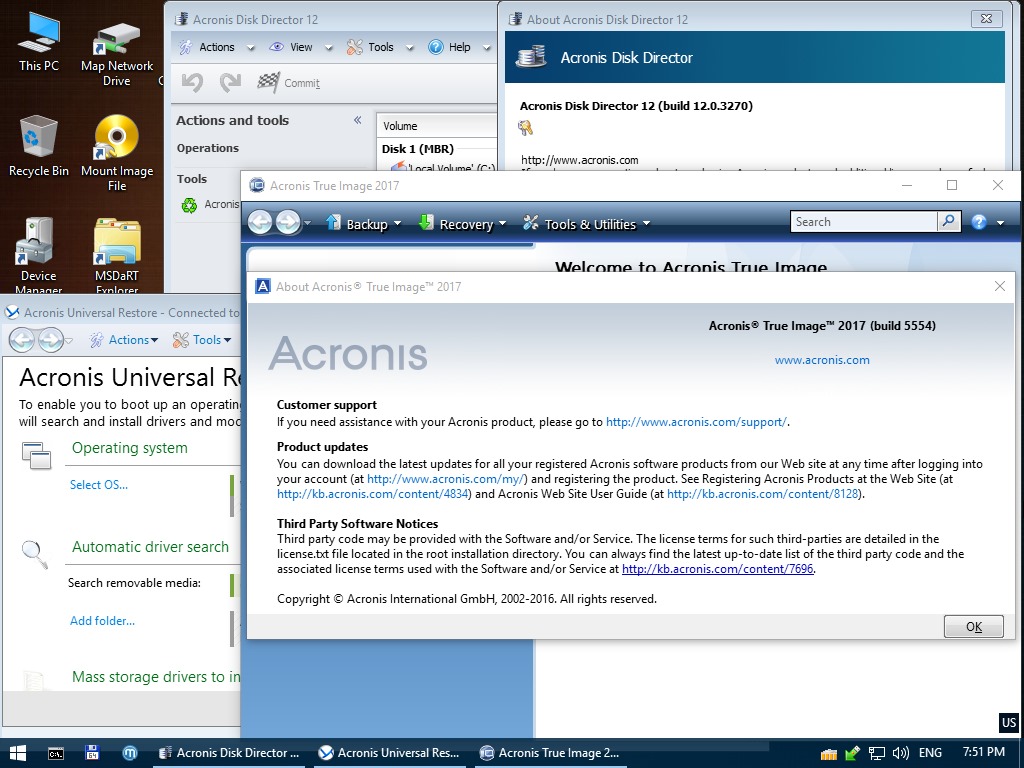Image resolution: width=1024 pixels, height=768 pixels.
Task: Open Tools menu in Disk Director
Action: point(379,47)
